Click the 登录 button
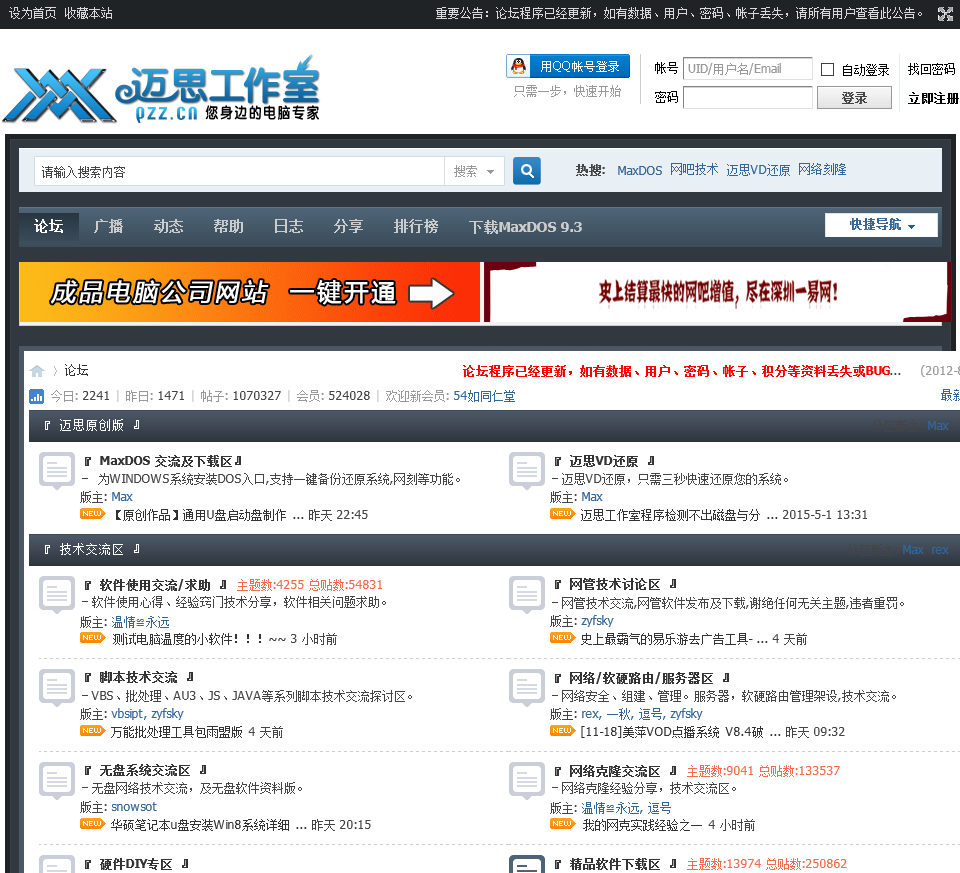 point(854,98)
